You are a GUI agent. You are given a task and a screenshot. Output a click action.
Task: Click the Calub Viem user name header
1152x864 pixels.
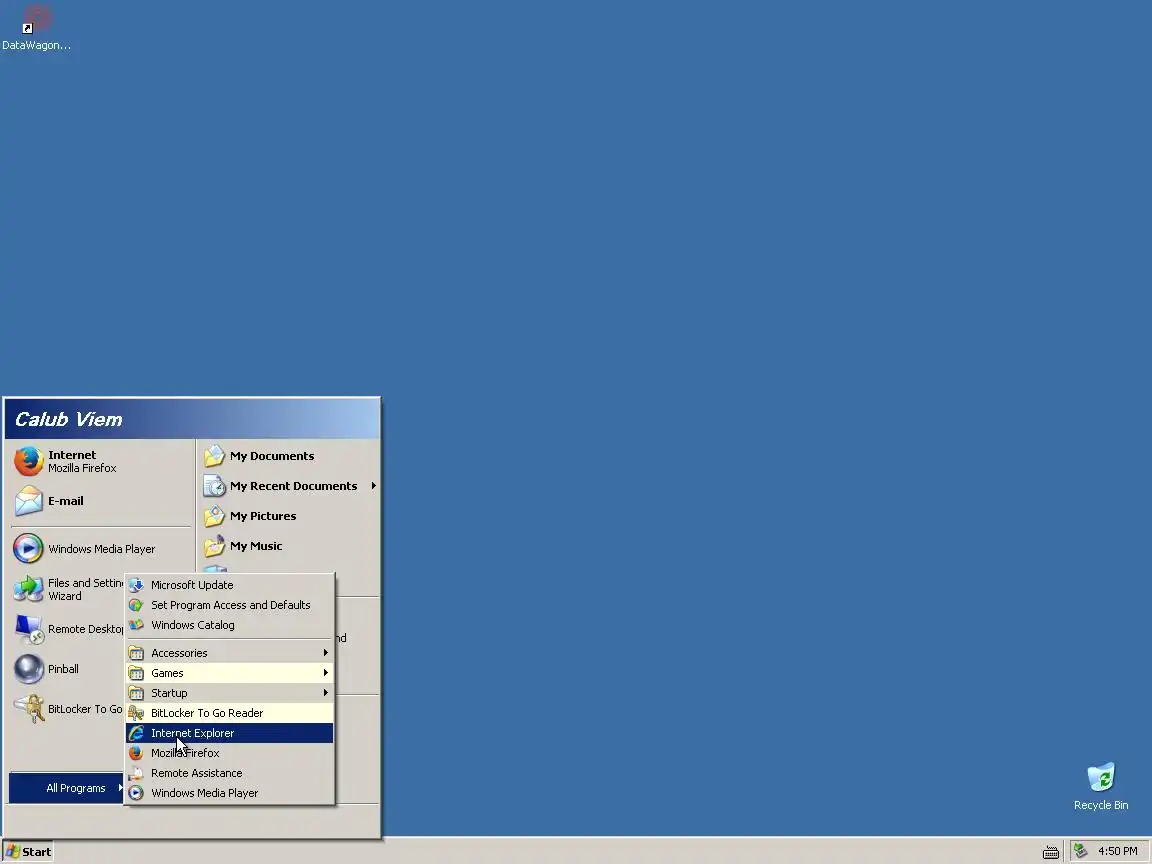pos(68,420)
